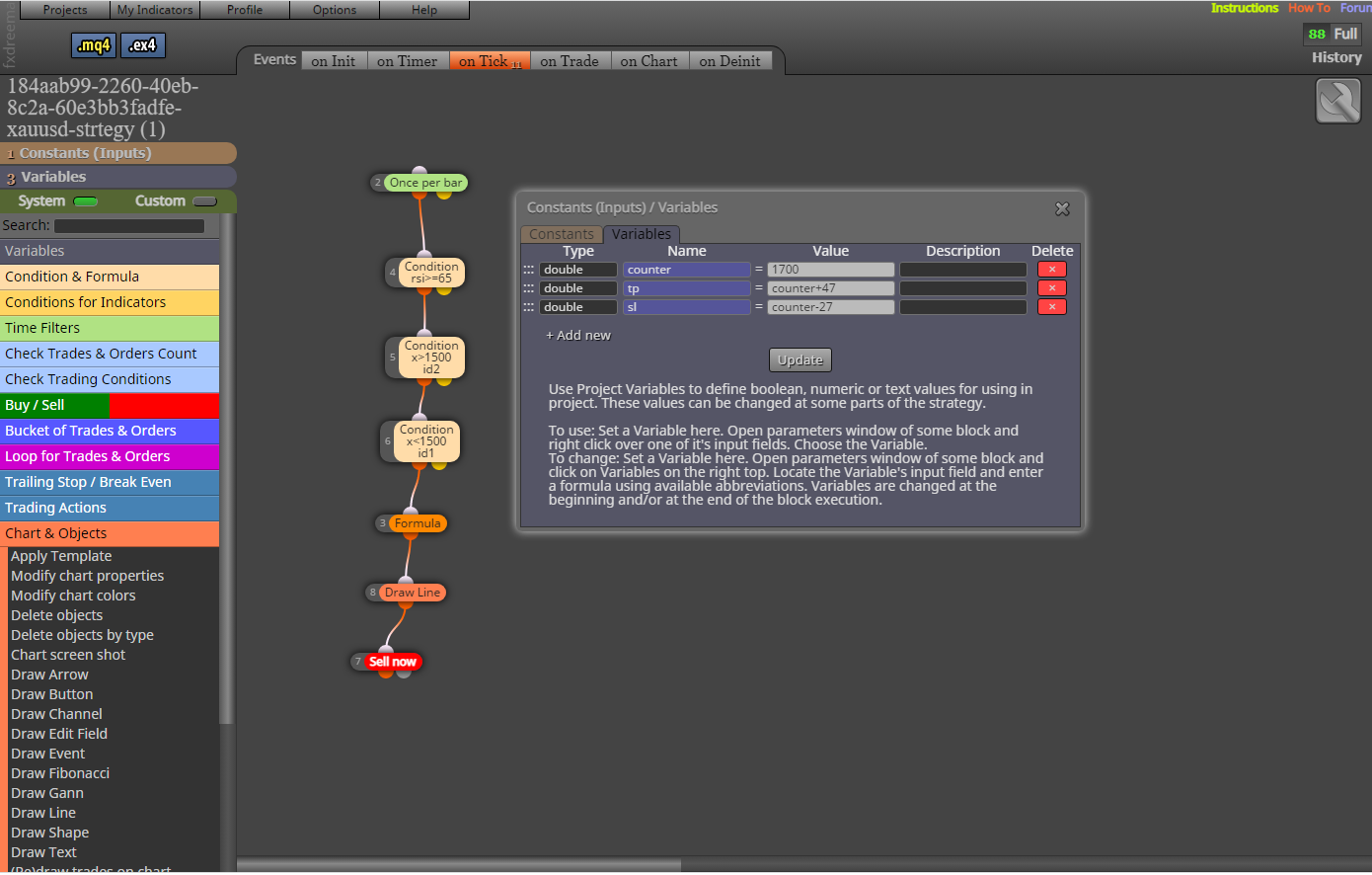Image resolution: width=1372 pixels, height=875 pixels.
Task: Edit the value field containing 1700
Action: tap(831, 270)
